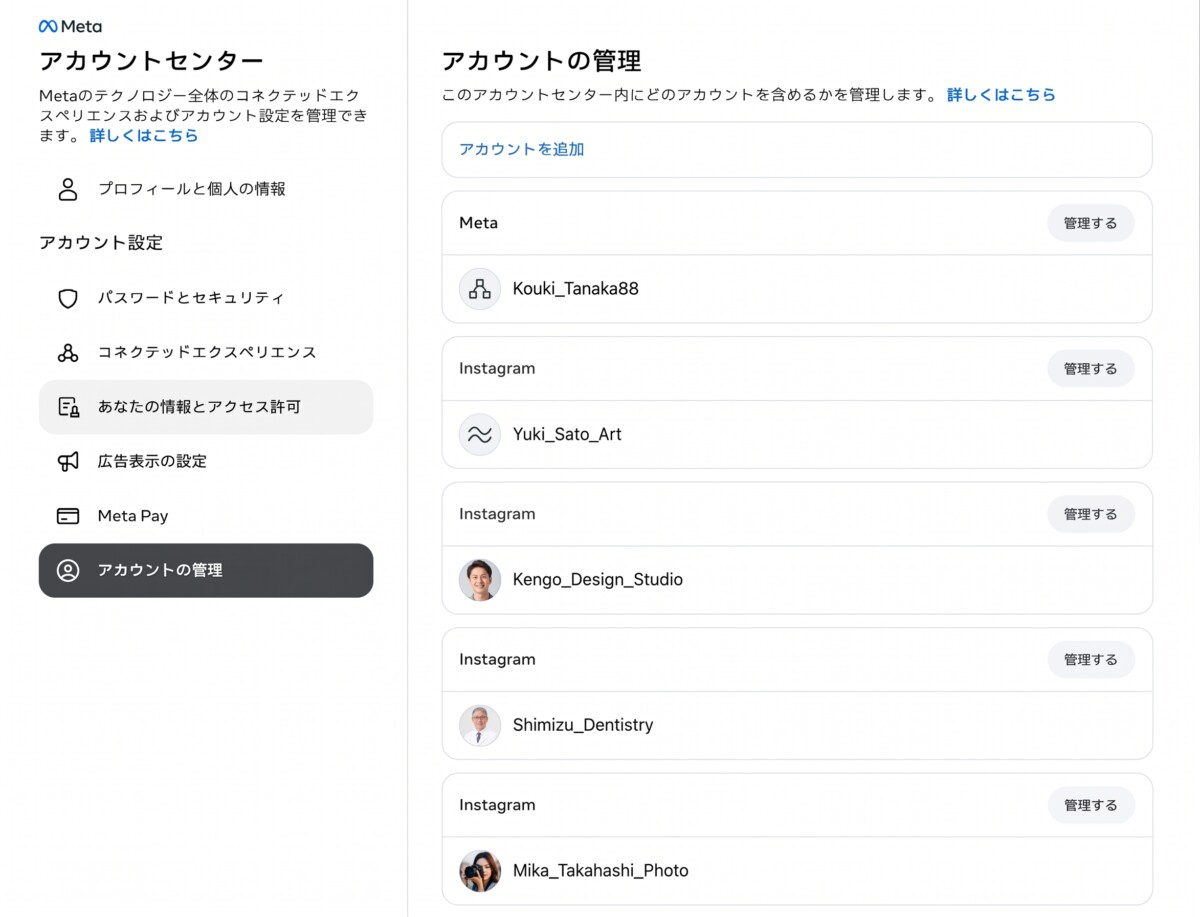The height and width of the screenshot is (917, 1200).
Task: Click Mika_Takahashi_Photo profile photo
Action: tap(480, 871)
